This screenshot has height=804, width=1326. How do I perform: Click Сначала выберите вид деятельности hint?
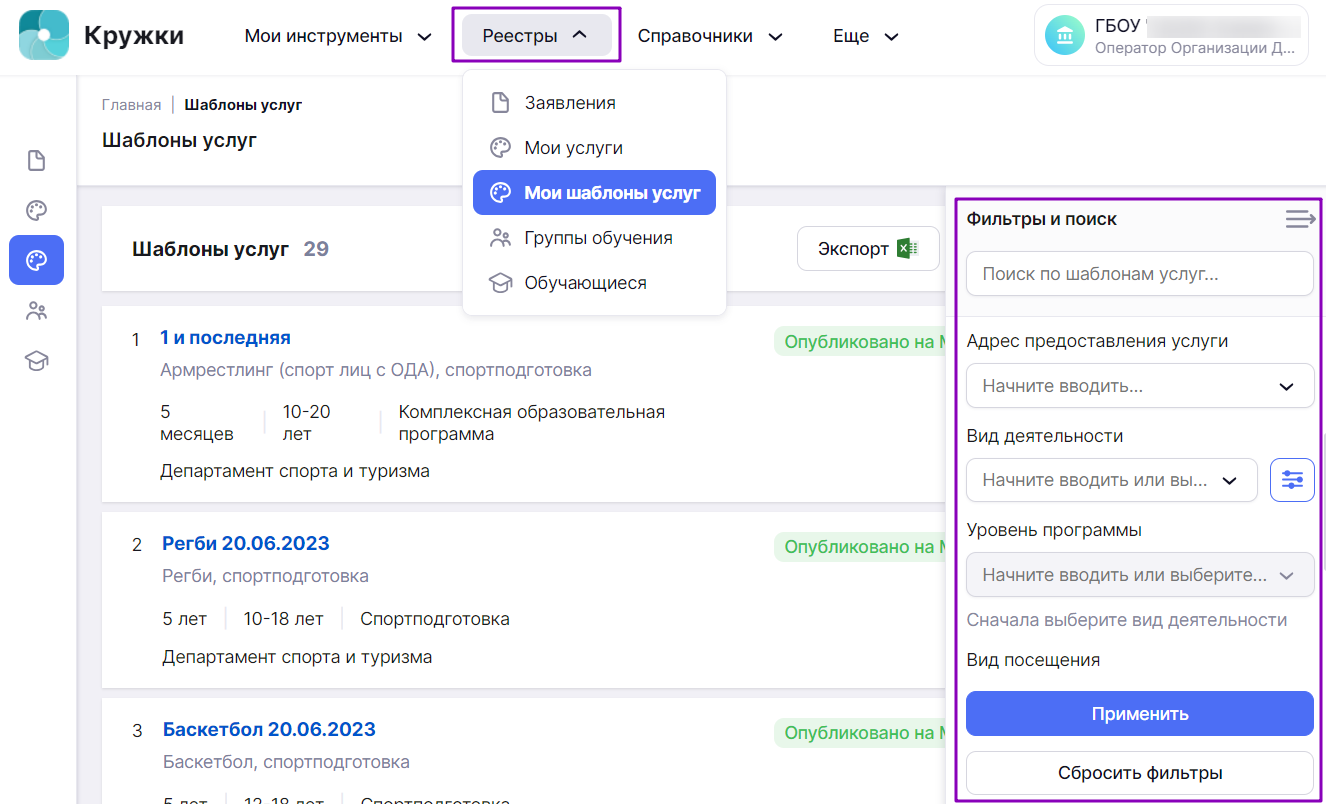pos(1127,620)
